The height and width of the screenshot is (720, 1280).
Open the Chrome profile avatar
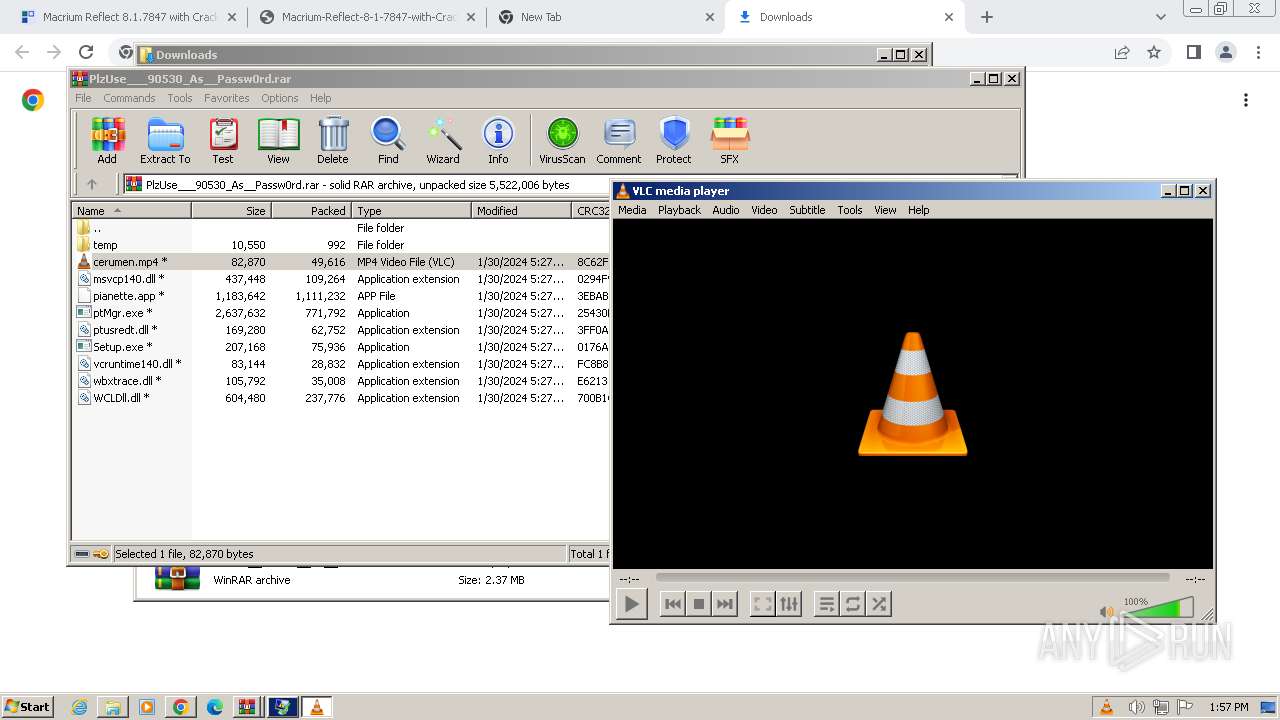click(1226, 52)
